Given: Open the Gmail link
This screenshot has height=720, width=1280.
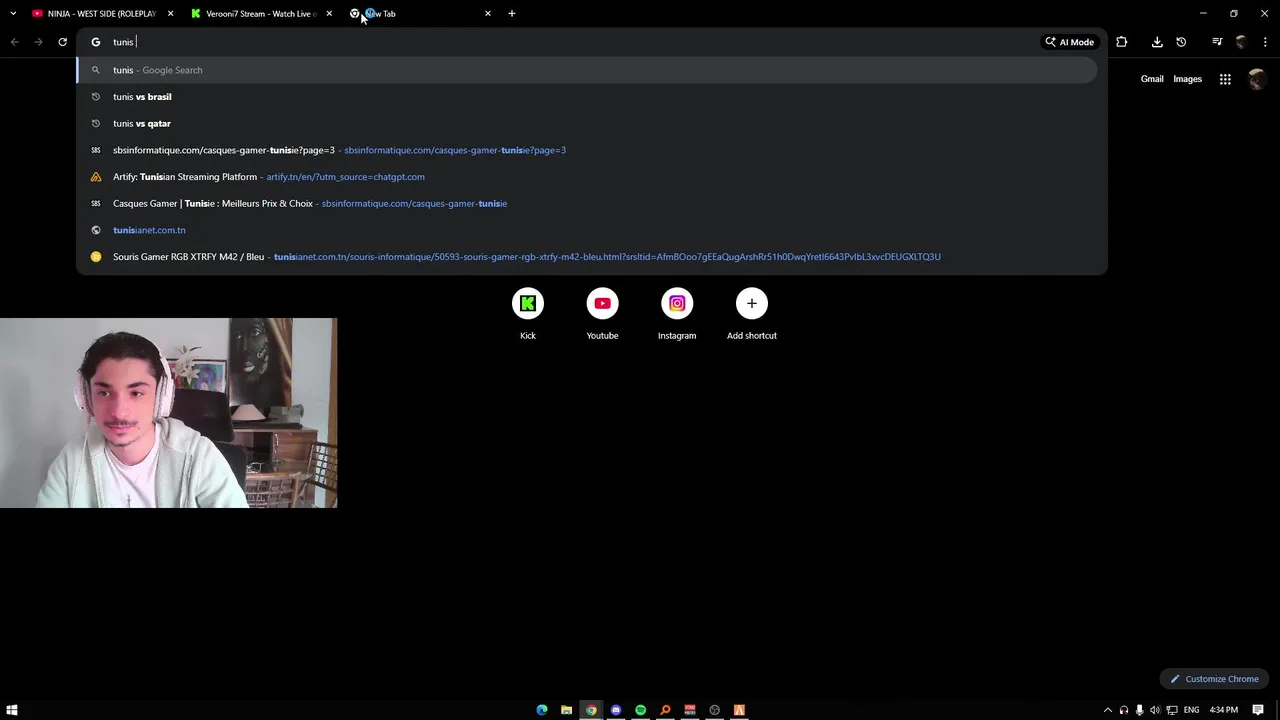Looking at the screenshot, I should coord(1152,79).
